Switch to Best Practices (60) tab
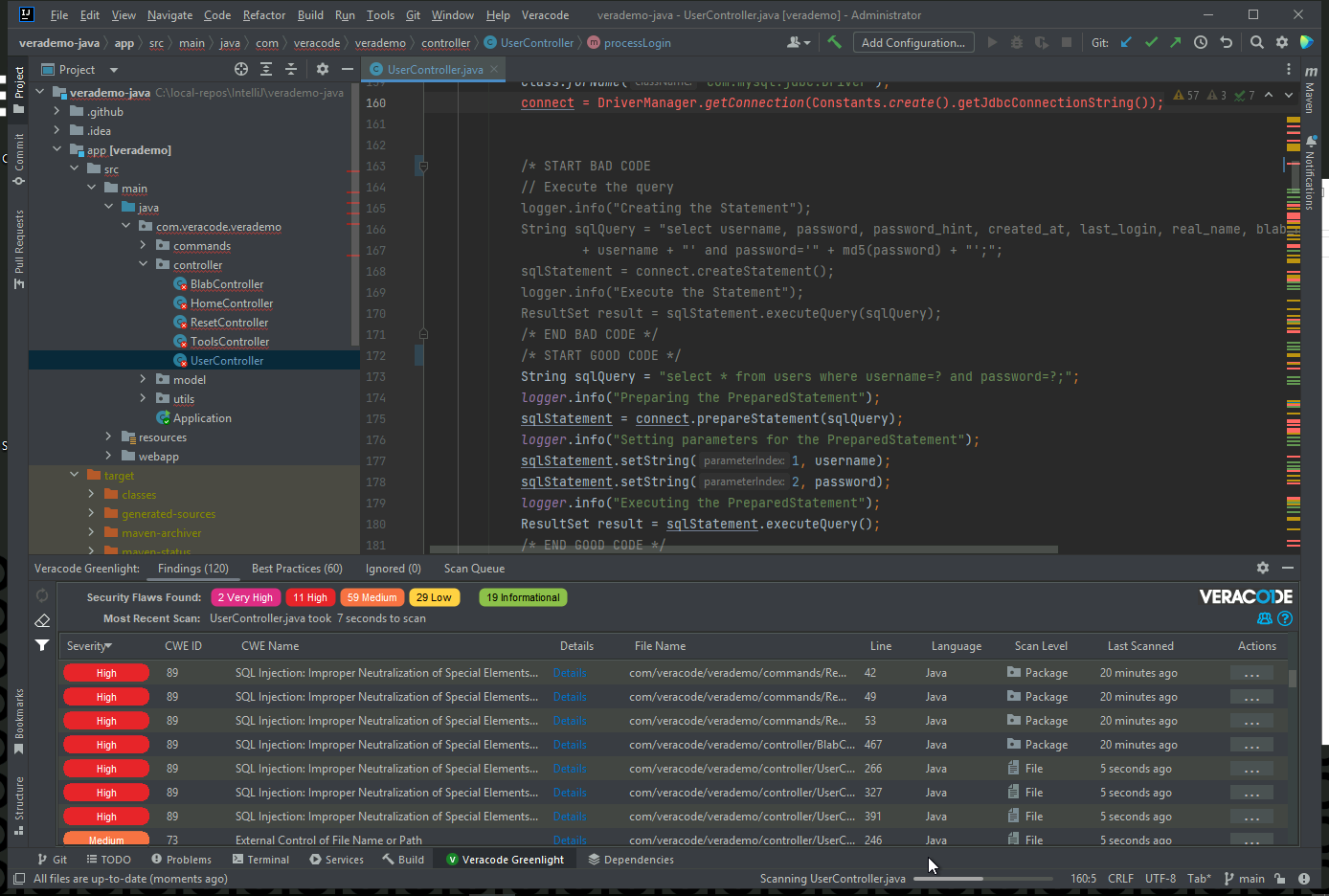Image resolution: width=1329 pixels, height=896 pixels. coord(297,569)
